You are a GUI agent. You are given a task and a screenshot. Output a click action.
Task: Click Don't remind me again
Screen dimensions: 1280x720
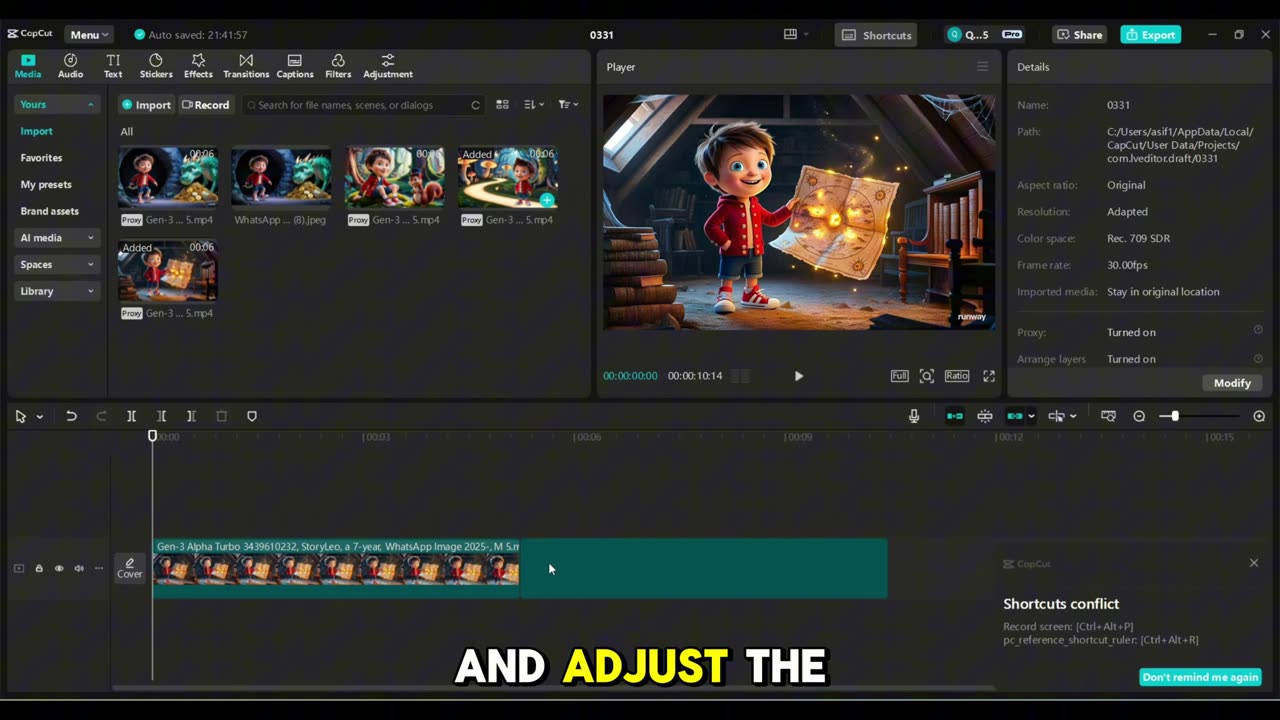(x=1200, y=677)
